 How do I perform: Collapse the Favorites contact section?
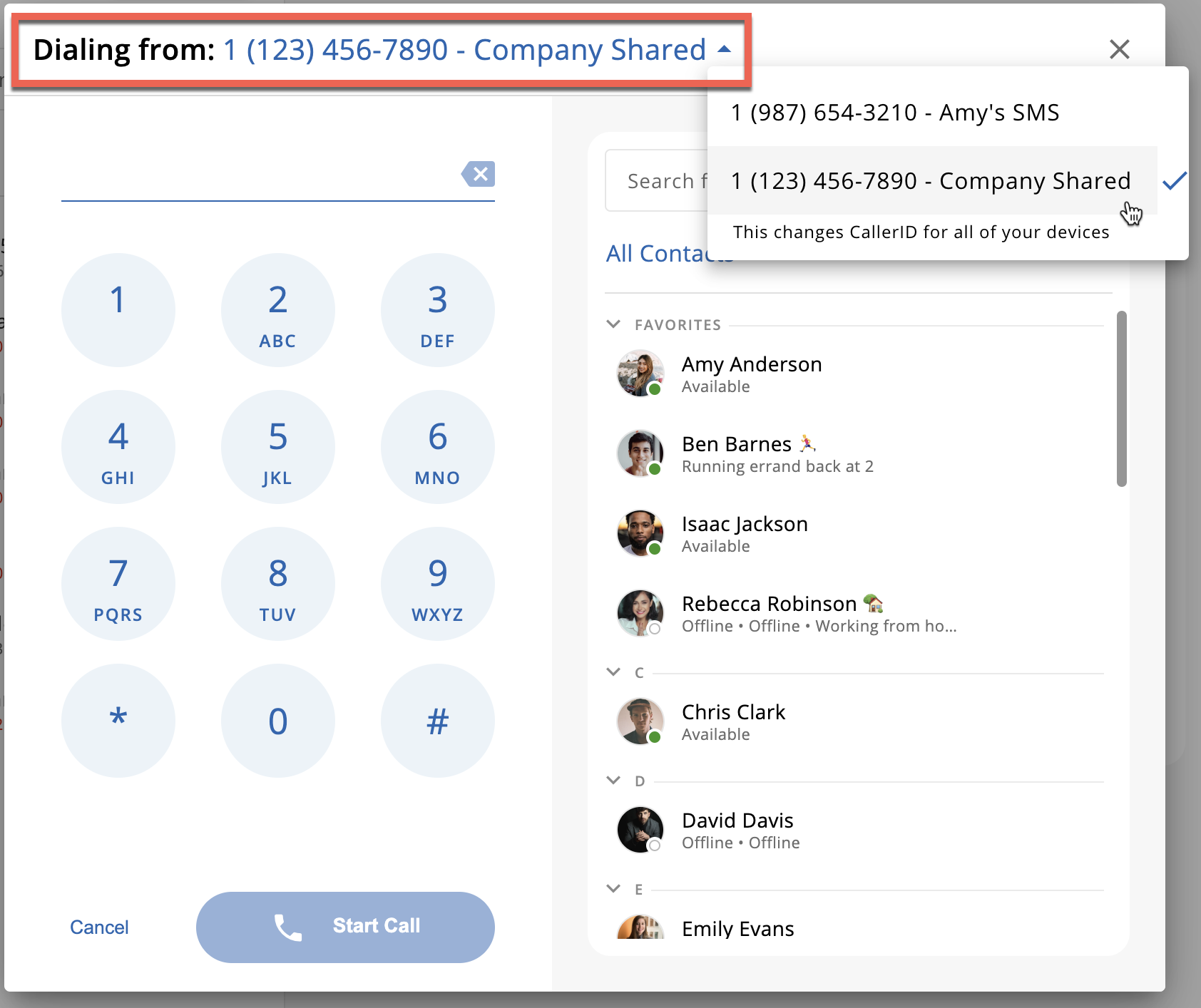coord(613,324)
